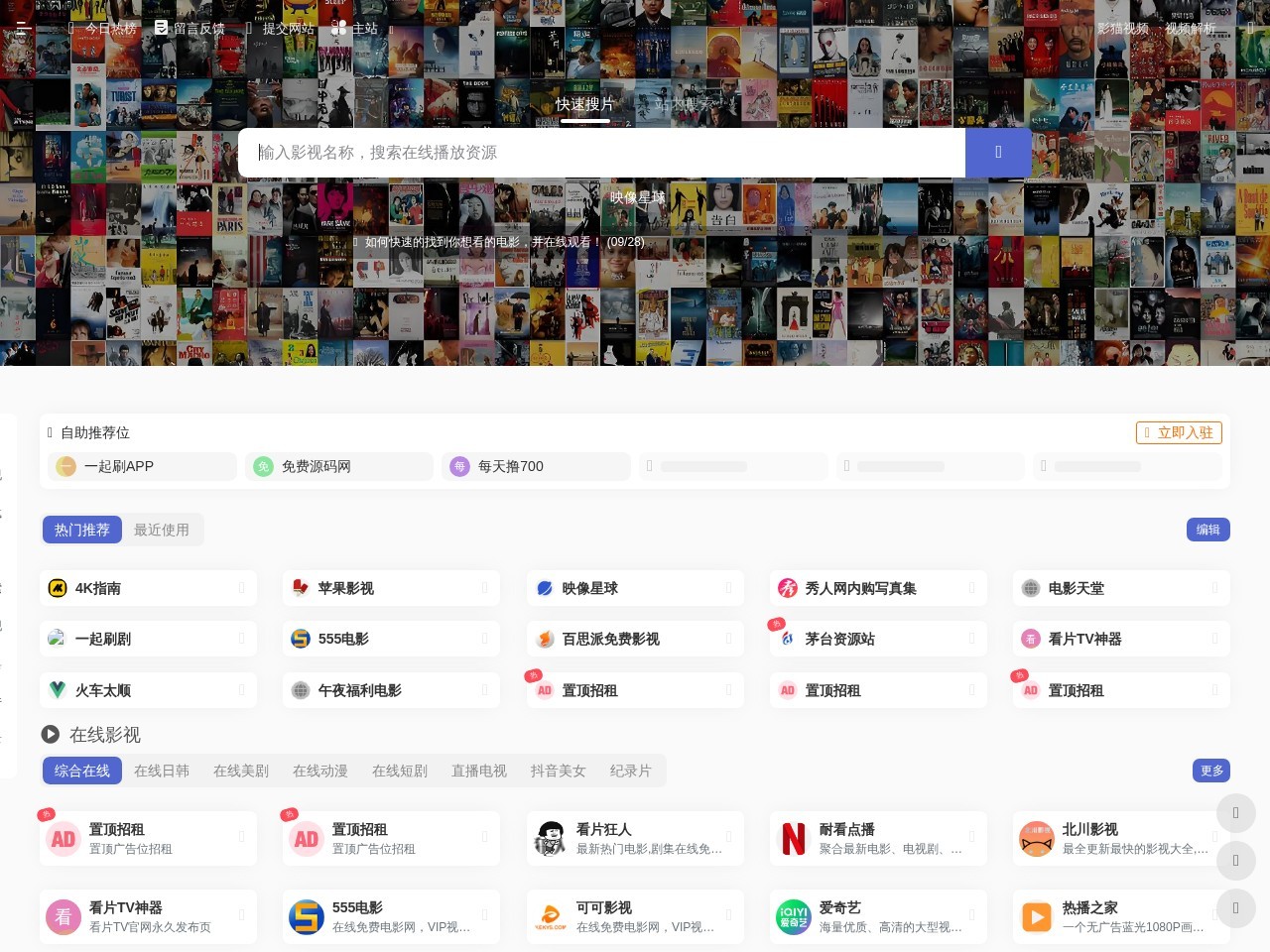Click the blue search button

(x=997, y=153)
